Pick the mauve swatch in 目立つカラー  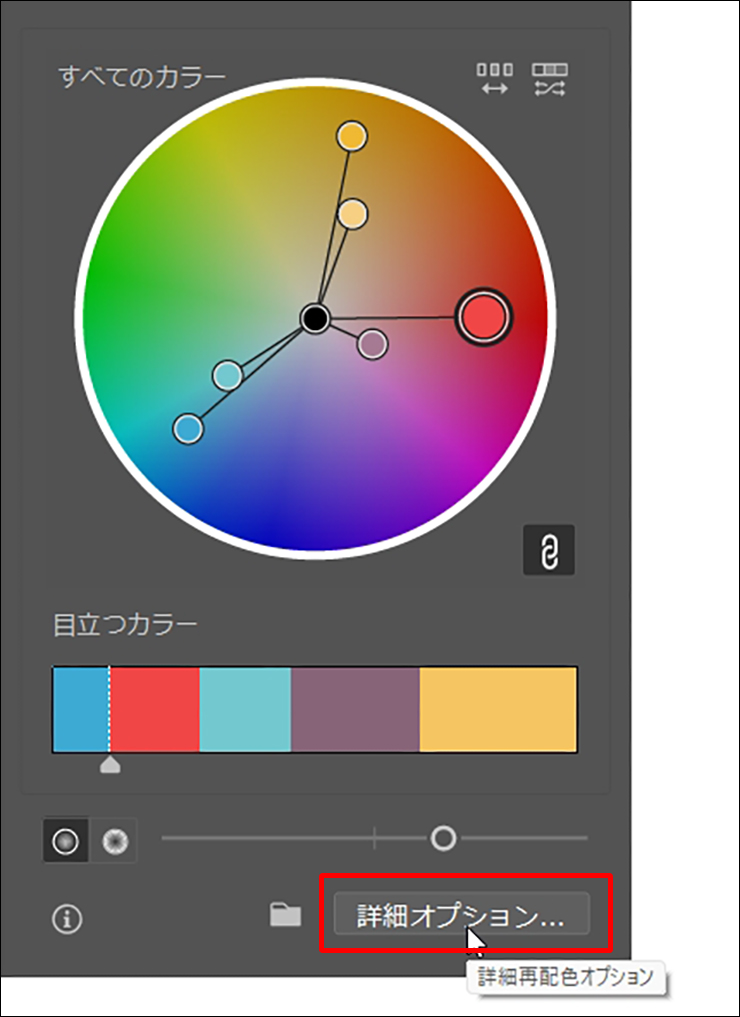(355, 710)
